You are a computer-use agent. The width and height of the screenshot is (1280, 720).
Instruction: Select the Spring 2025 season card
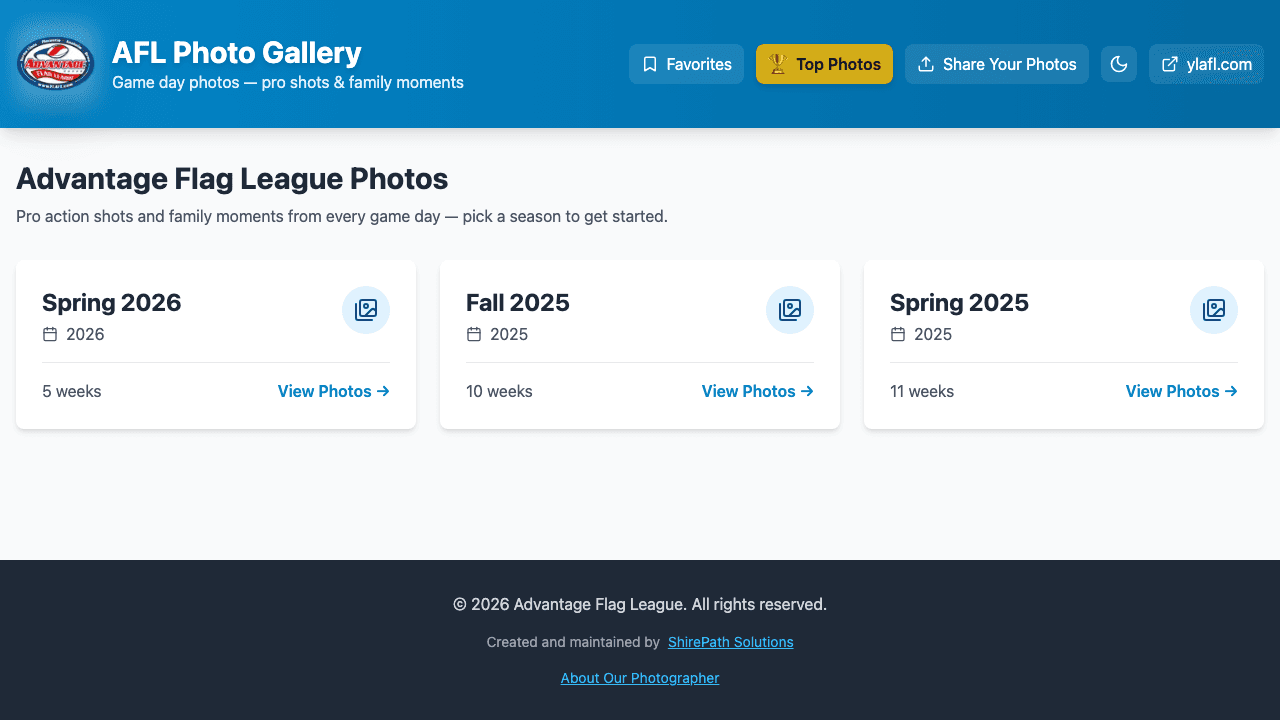[1063, 344]
